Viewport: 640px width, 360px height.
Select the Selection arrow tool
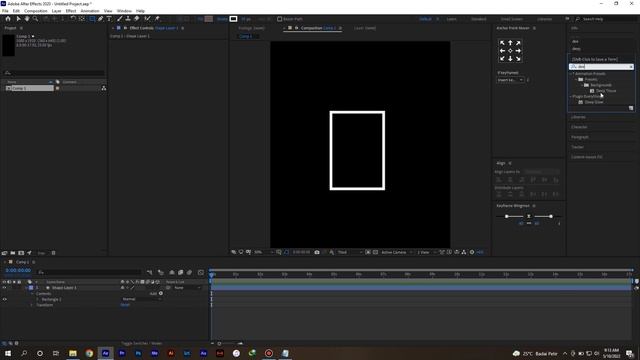(18, 19)
